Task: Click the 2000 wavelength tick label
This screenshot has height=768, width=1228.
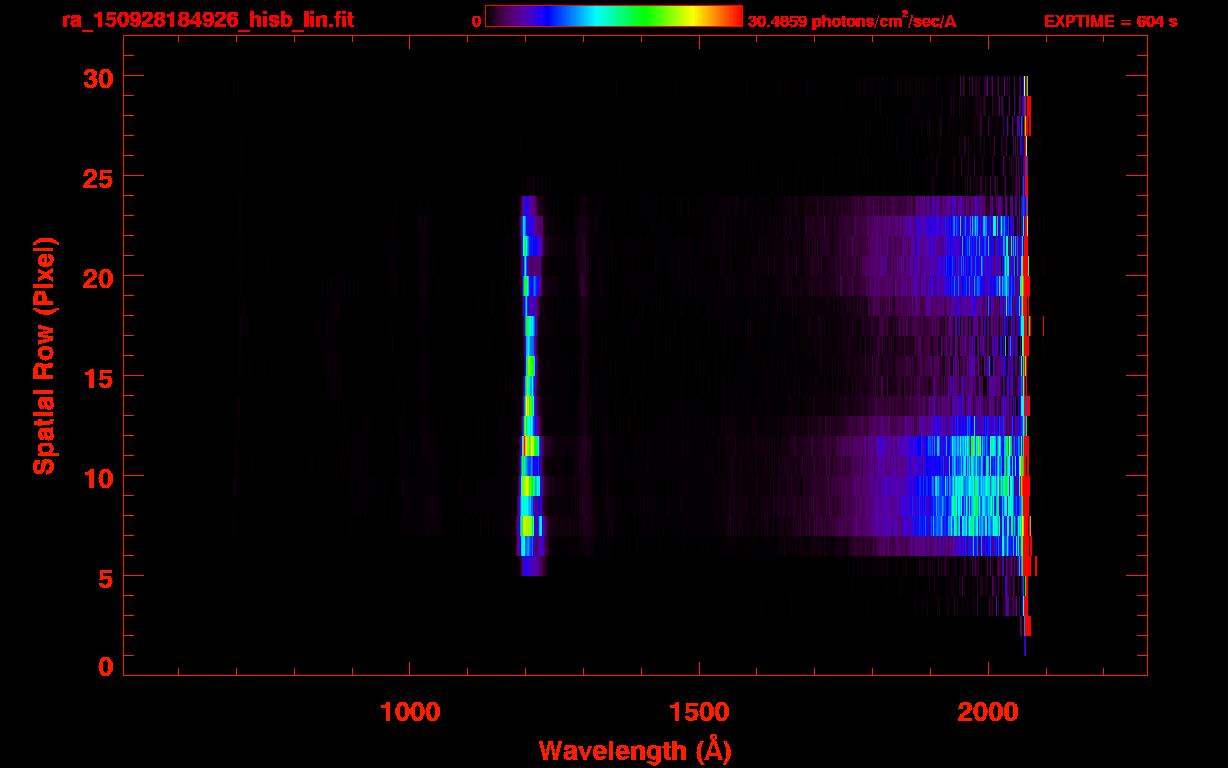Action: [x=988, y=711]
